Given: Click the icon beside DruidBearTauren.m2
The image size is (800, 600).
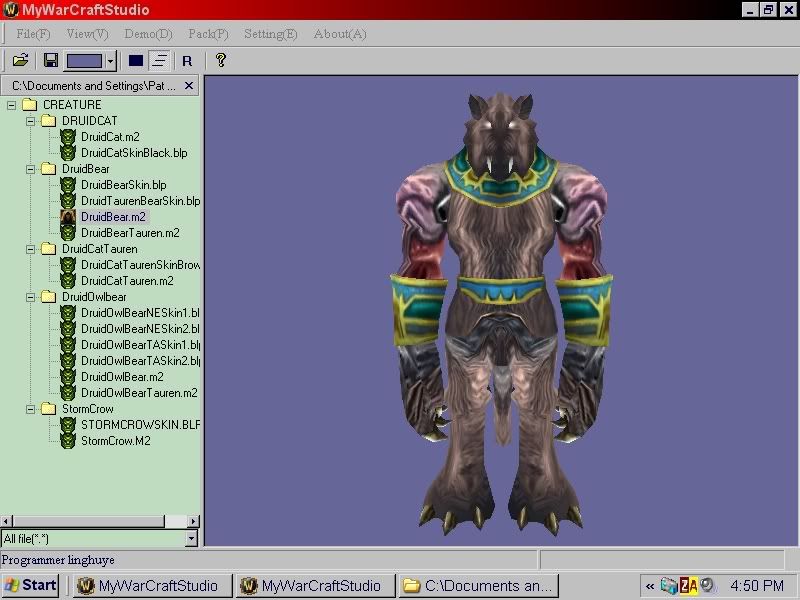Looking at the screenshot, I should click(x=68, y=233).
